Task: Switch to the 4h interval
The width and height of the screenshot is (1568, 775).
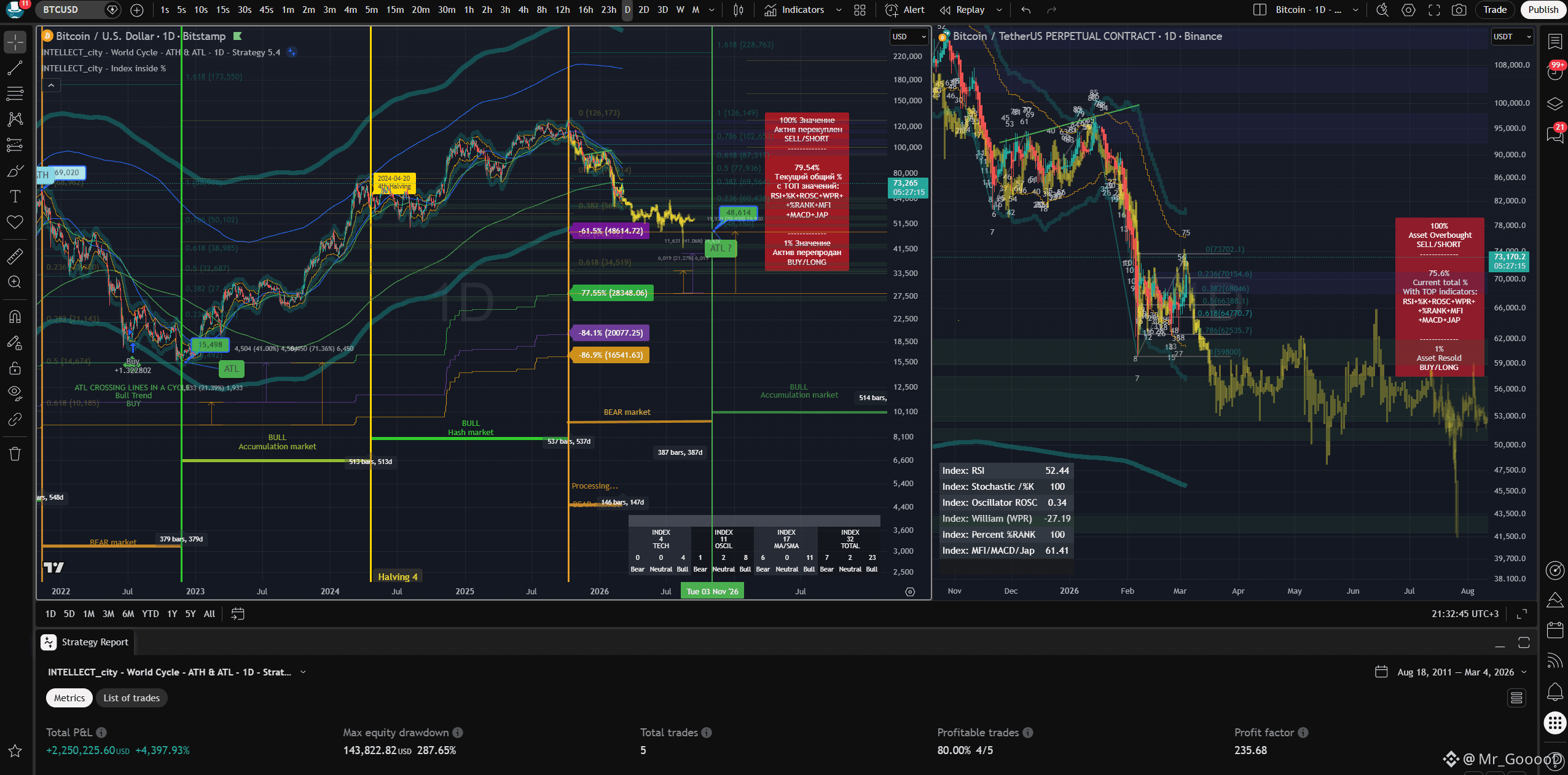Action: [x=523, y=10]
